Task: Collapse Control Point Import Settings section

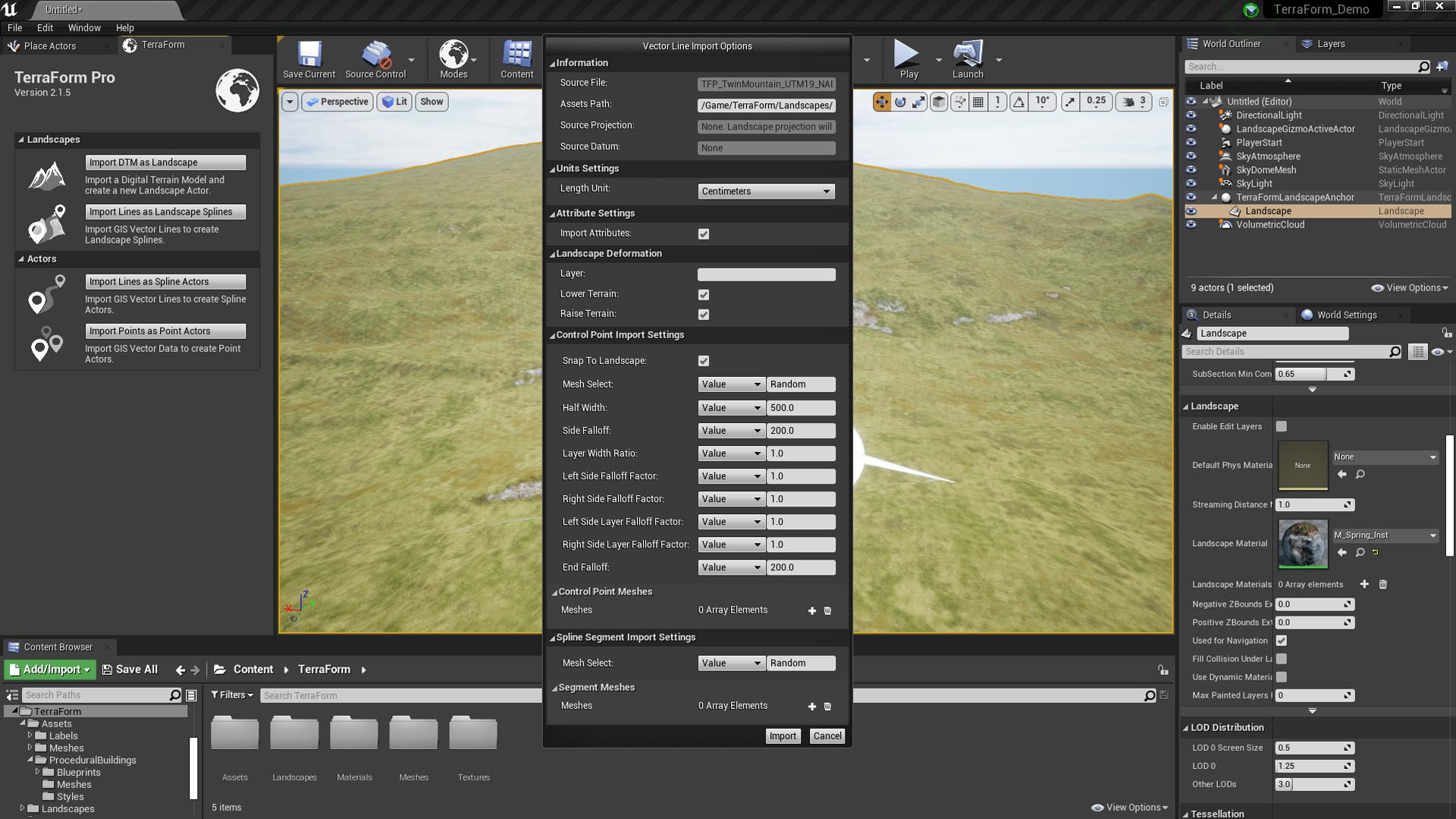Action: pos(552,335)
